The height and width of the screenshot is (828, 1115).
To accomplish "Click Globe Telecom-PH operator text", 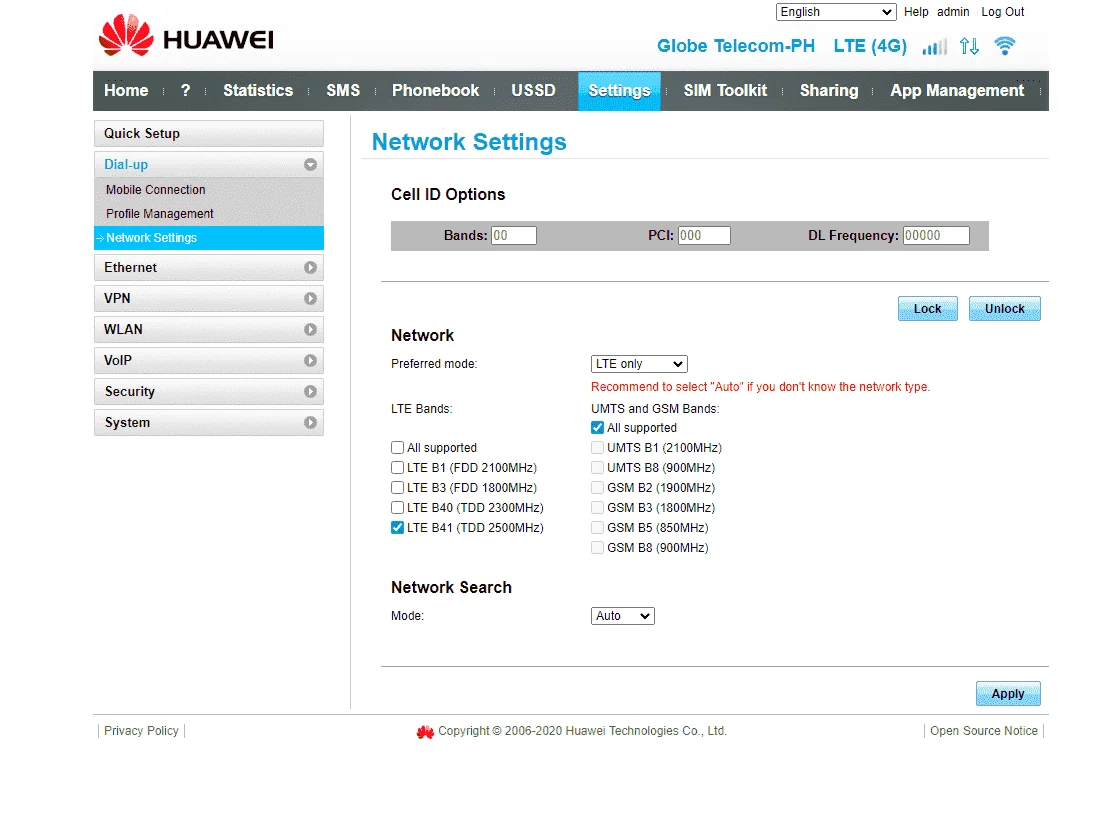I will (735, 46).
